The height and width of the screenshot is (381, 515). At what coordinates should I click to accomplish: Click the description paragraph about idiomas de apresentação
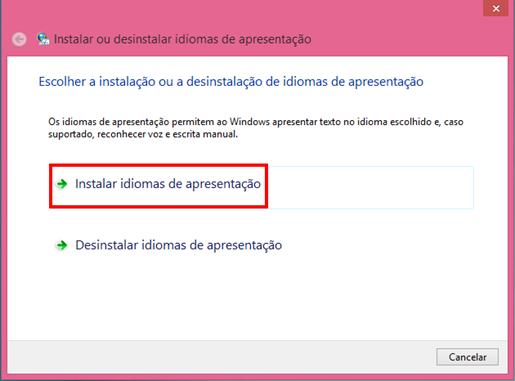[256, 128]
